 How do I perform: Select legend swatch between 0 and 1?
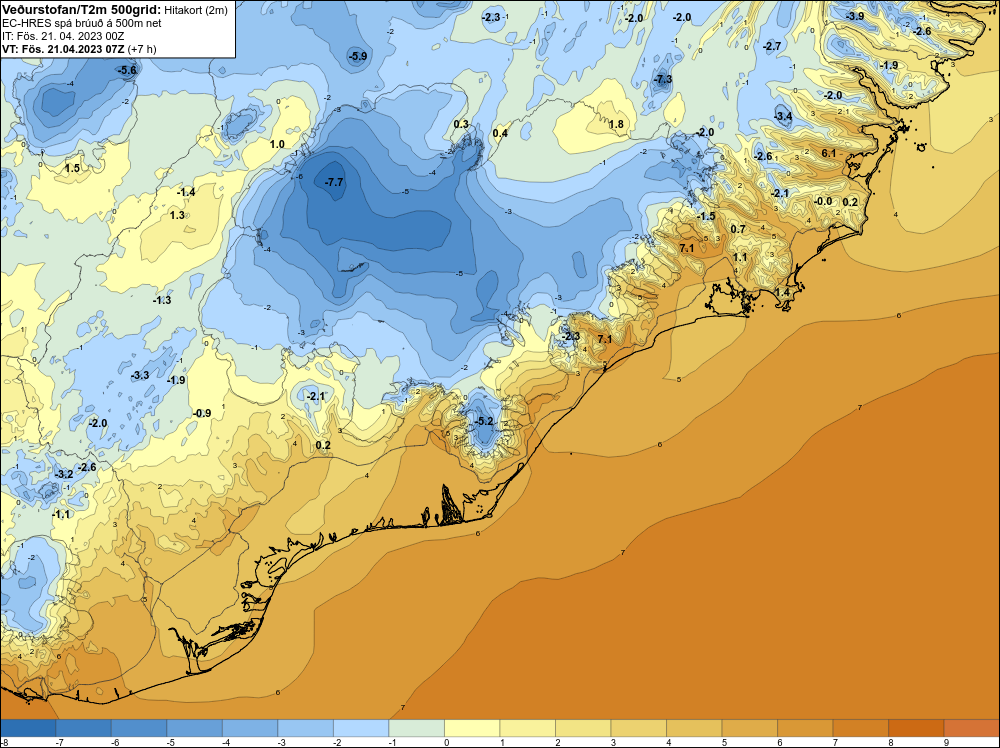click(x=472, y=728)
